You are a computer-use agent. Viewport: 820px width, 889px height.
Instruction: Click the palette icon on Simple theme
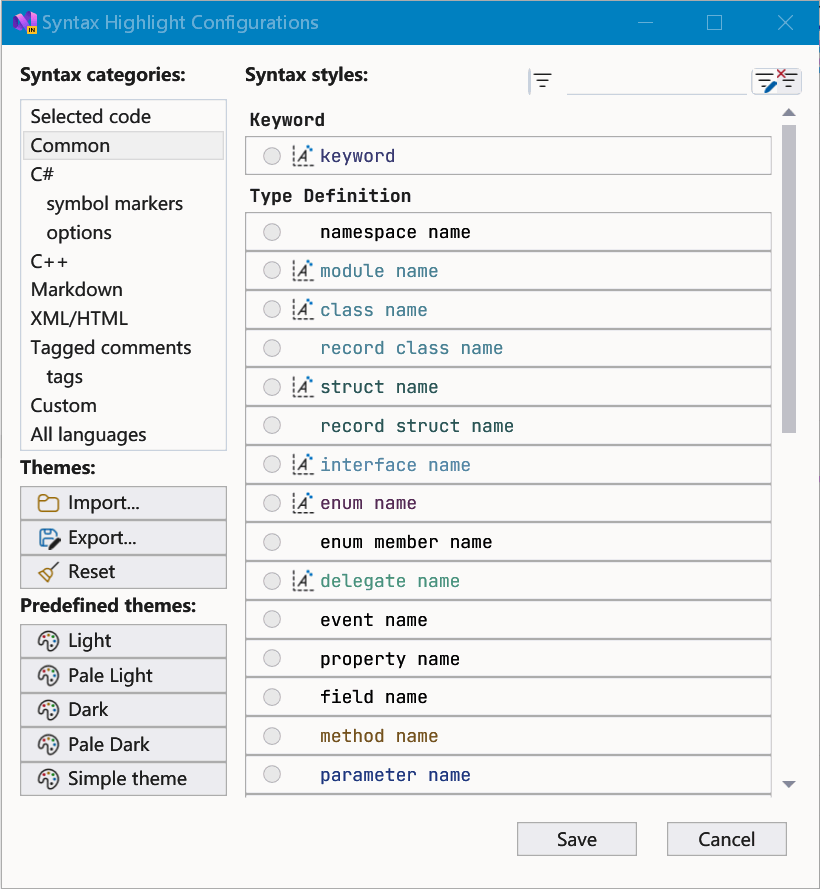point(48,779)
